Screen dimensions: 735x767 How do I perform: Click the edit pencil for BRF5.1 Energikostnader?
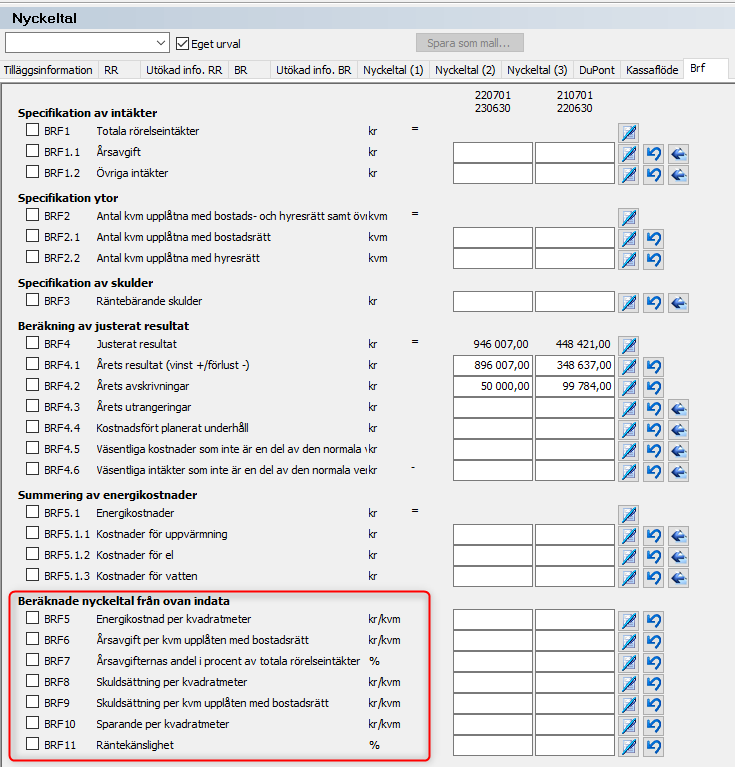(628, 515)
